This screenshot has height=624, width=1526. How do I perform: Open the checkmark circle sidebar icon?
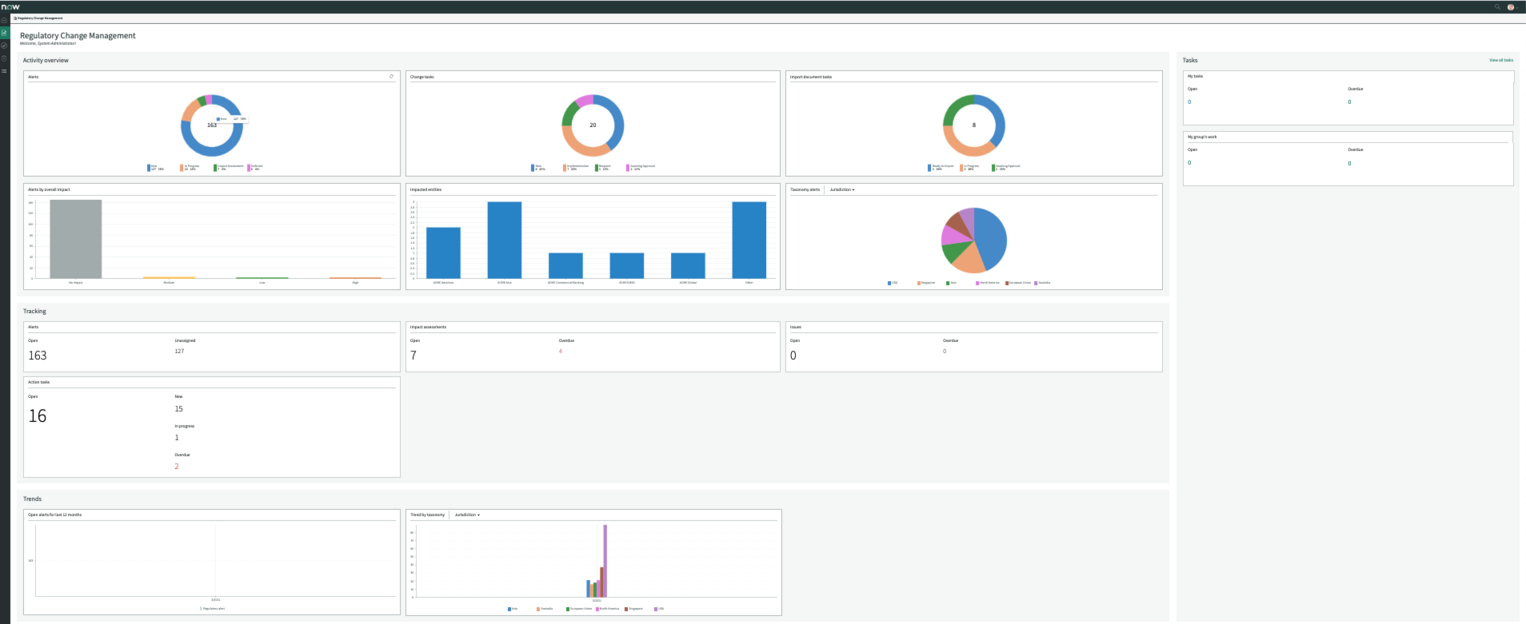pos(4,45)
